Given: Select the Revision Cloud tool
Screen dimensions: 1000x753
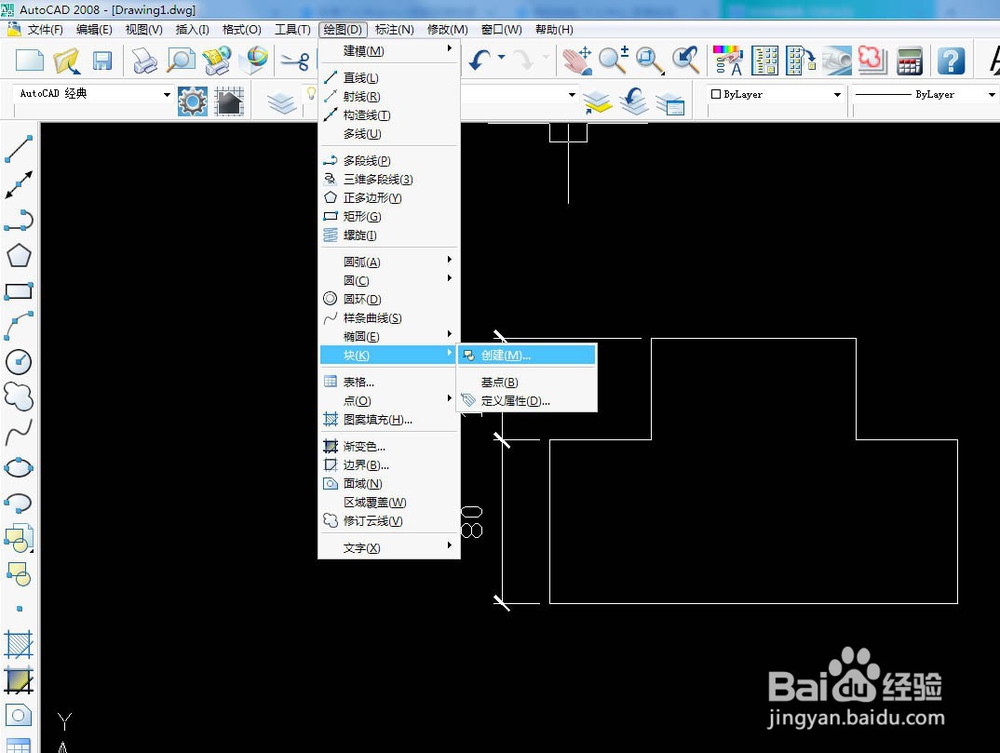Looking at the screenshot, I should (x=18, y=396).
